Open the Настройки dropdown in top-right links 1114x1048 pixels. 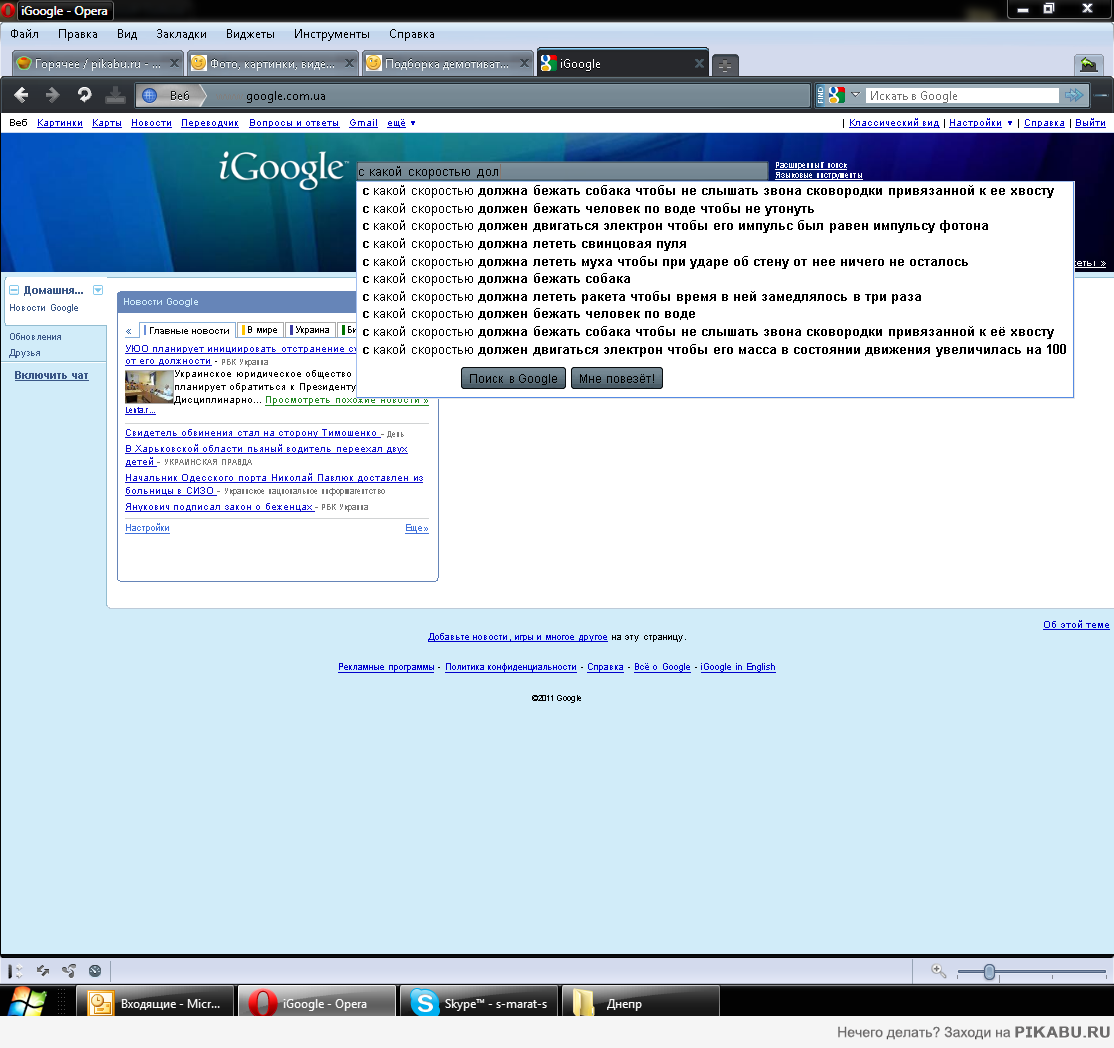(x=980, y=123)
